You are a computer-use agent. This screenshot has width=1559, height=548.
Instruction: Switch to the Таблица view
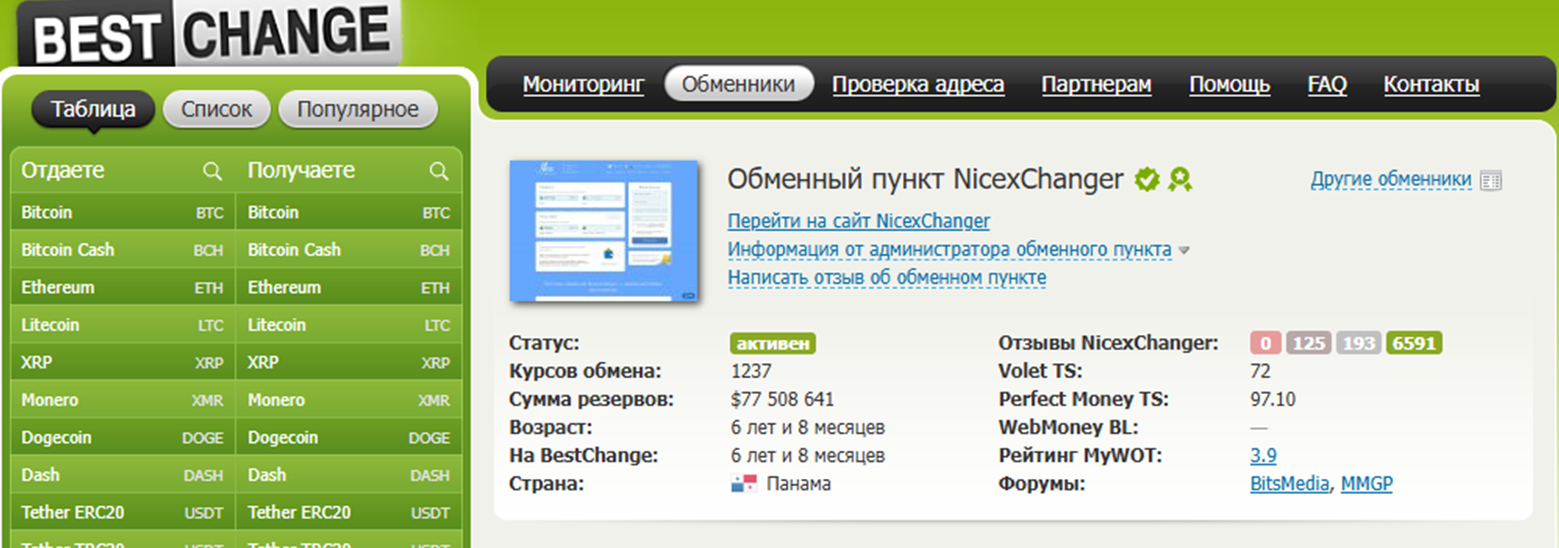coord(93,109)
